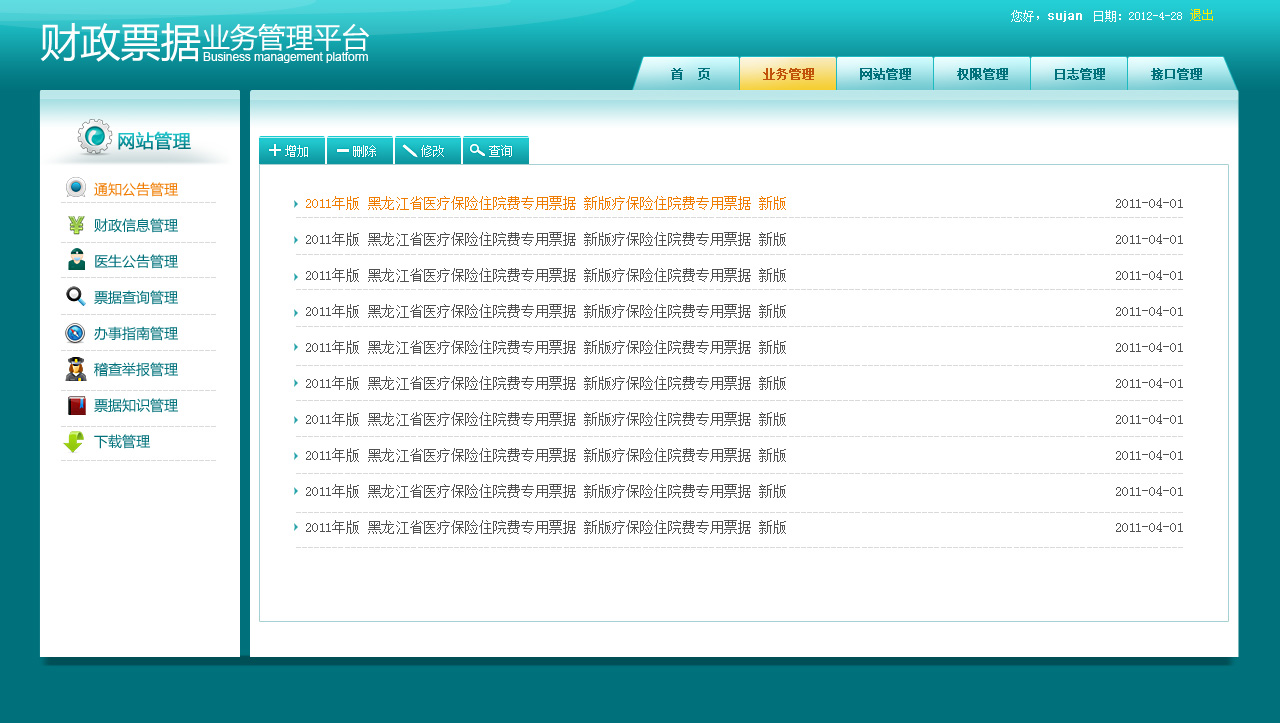Switch to the 权限管理 tab
This screenshot has width=1280, height=723.
[982, 74]
